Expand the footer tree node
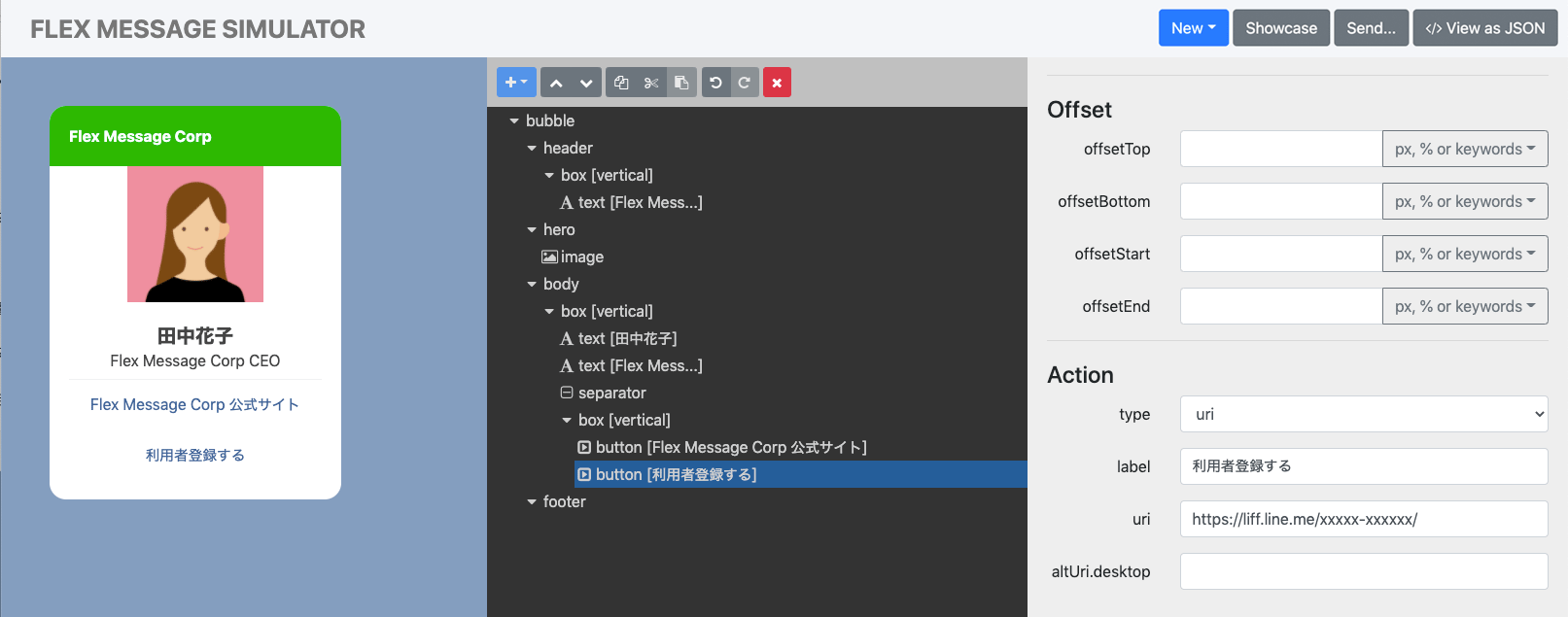The height and width of the screenshot is (617, 1568). [x=532, y=501]
